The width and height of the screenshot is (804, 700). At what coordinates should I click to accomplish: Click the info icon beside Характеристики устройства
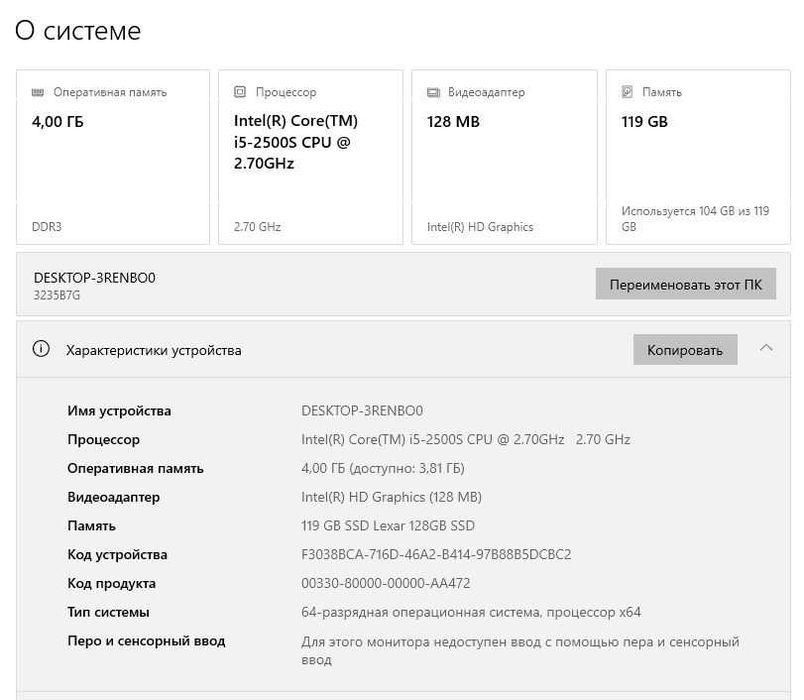coord(41,350)
